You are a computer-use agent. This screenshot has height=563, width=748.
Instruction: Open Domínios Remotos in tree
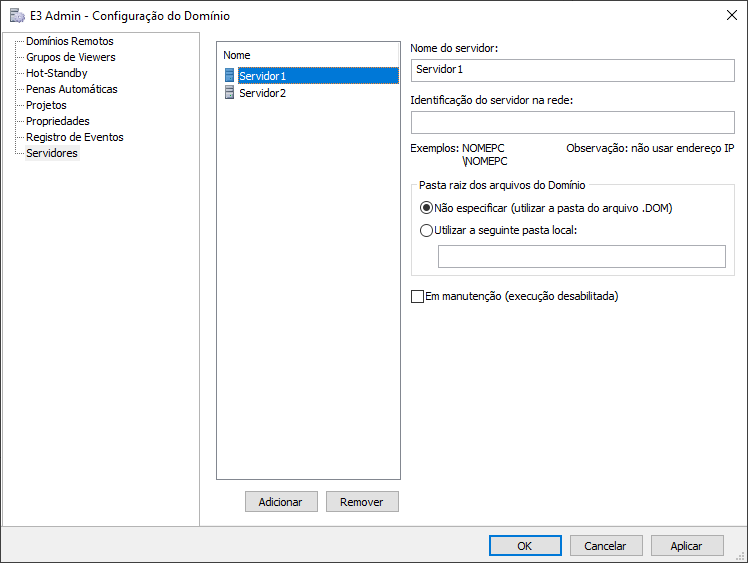(x=69, y=41)
